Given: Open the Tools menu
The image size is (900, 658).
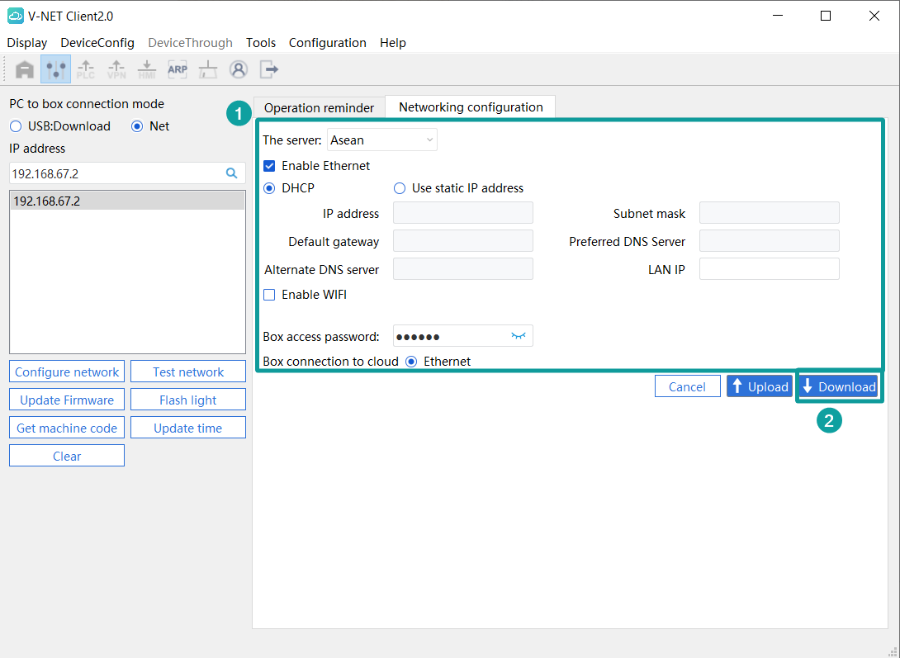Looking at the screenshot, I should (x=261, y=43).
